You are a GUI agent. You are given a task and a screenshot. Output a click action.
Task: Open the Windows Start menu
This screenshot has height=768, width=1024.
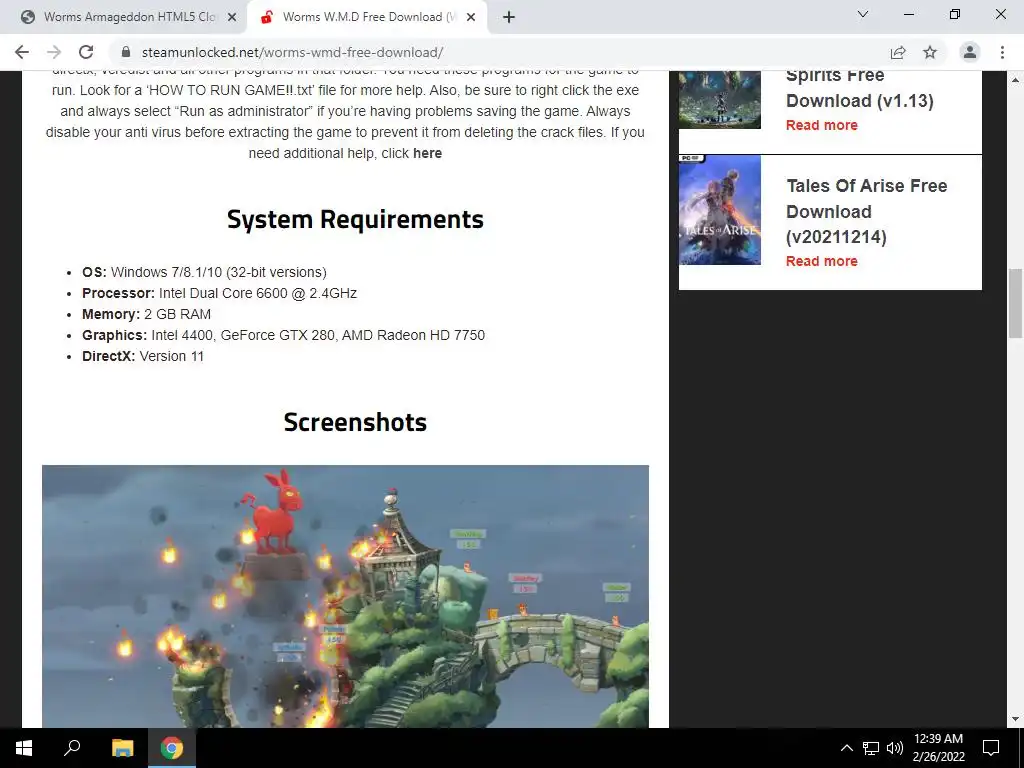pos(24,748)
